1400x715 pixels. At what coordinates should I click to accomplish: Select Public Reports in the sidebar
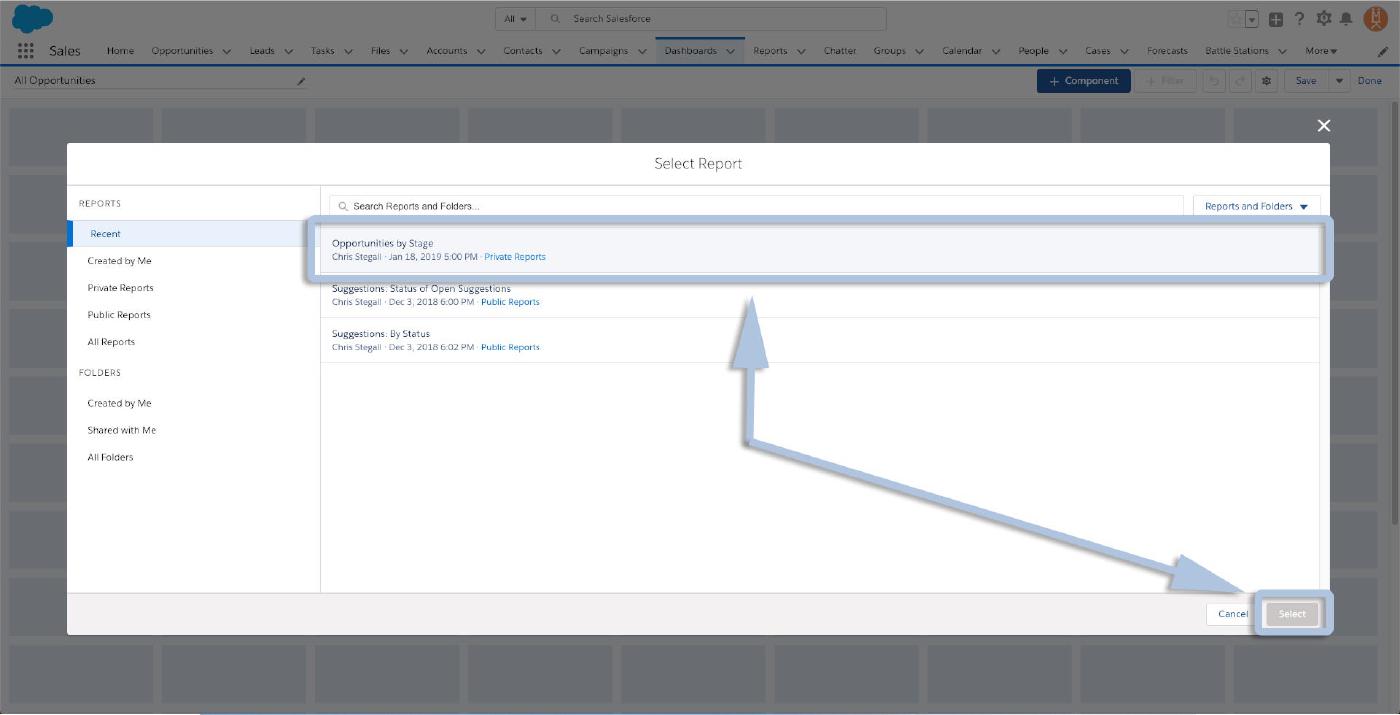[x=119, y=315]
